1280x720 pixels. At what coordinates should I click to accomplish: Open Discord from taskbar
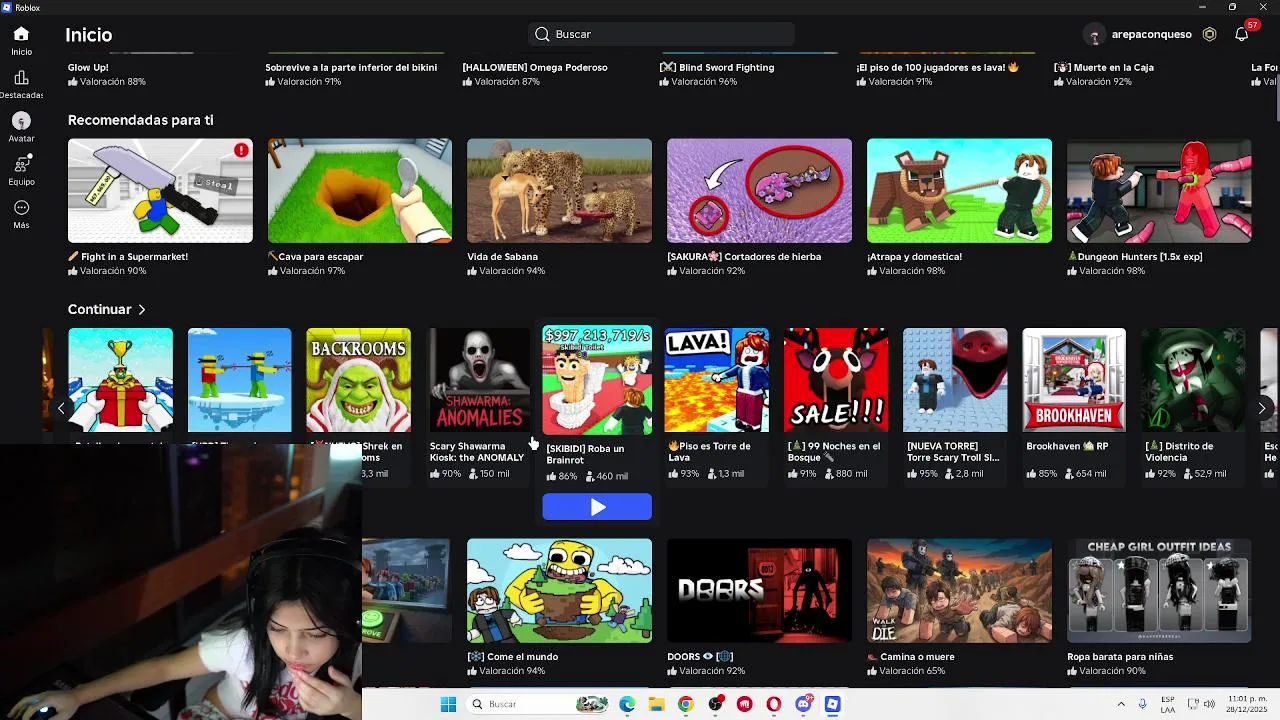803,704
